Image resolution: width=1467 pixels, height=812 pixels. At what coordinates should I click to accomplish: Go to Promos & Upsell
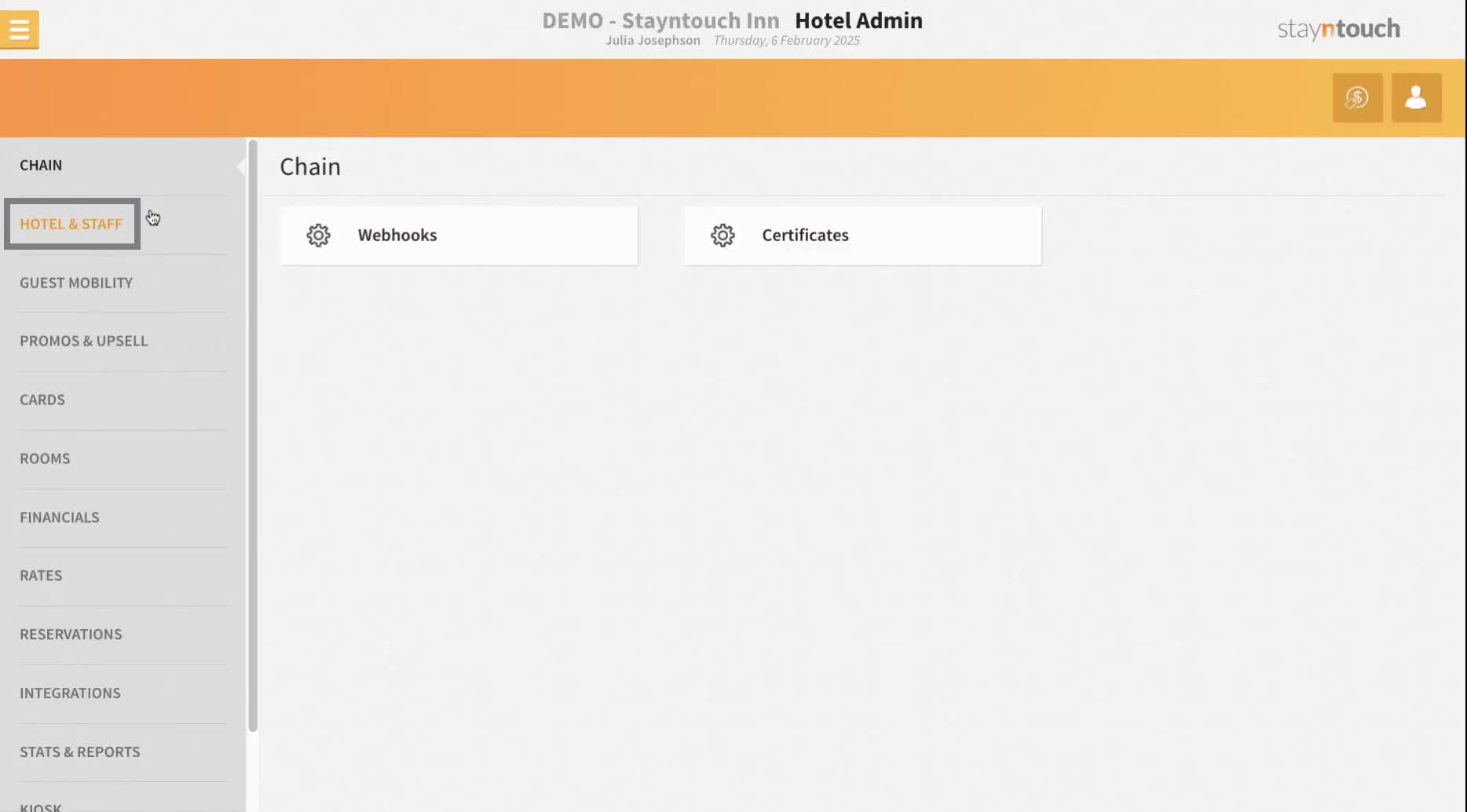coord(84,341)
